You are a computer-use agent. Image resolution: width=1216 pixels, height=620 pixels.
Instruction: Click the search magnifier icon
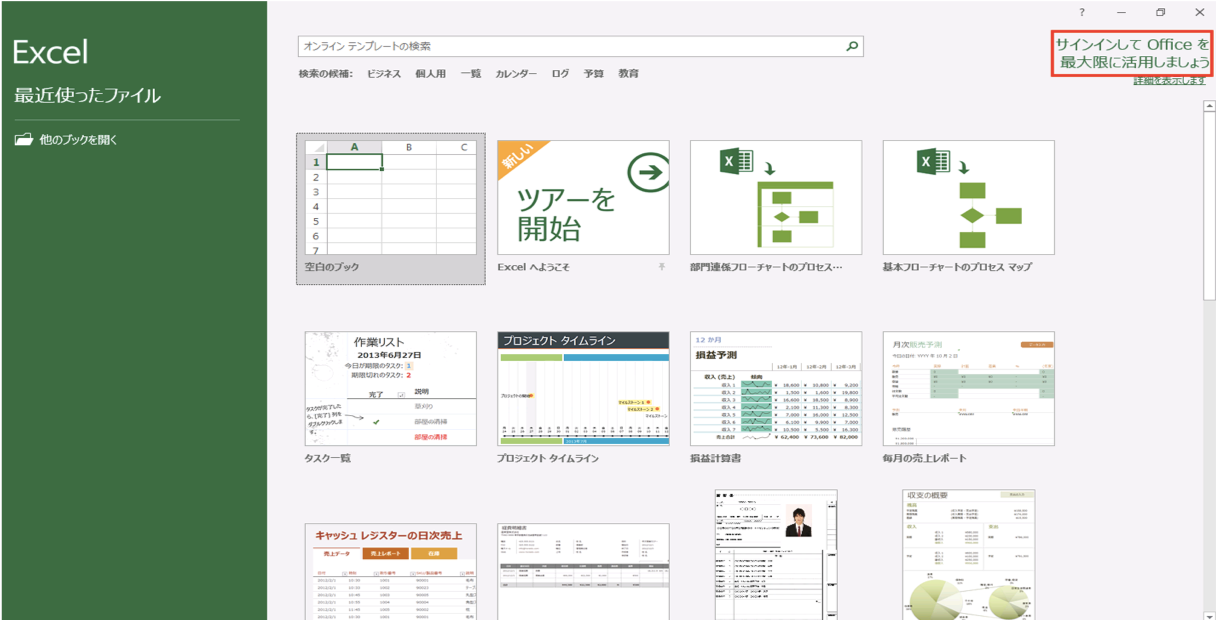tap(852, 46)
